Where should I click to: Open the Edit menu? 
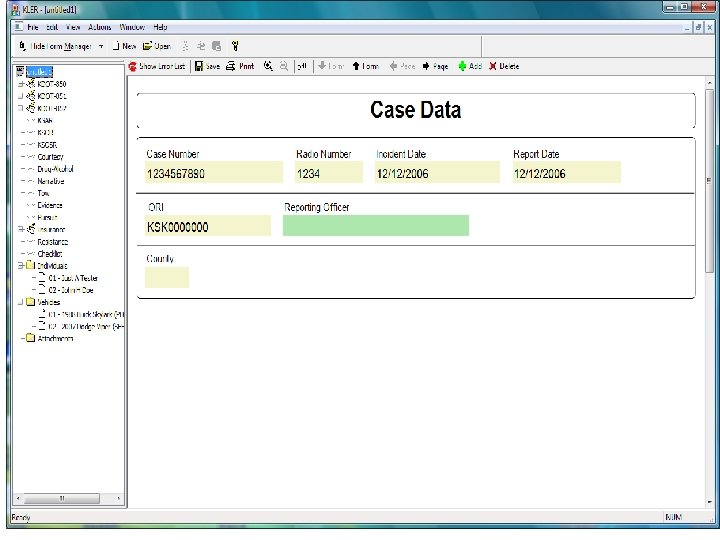click(x=52, y=27)
